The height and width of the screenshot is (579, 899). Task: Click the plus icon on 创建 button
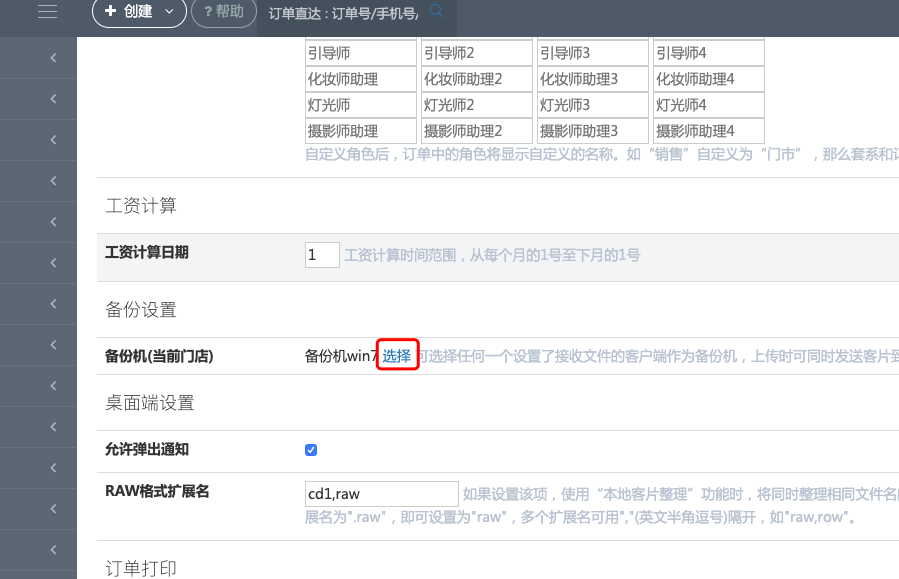coord(110,12)
